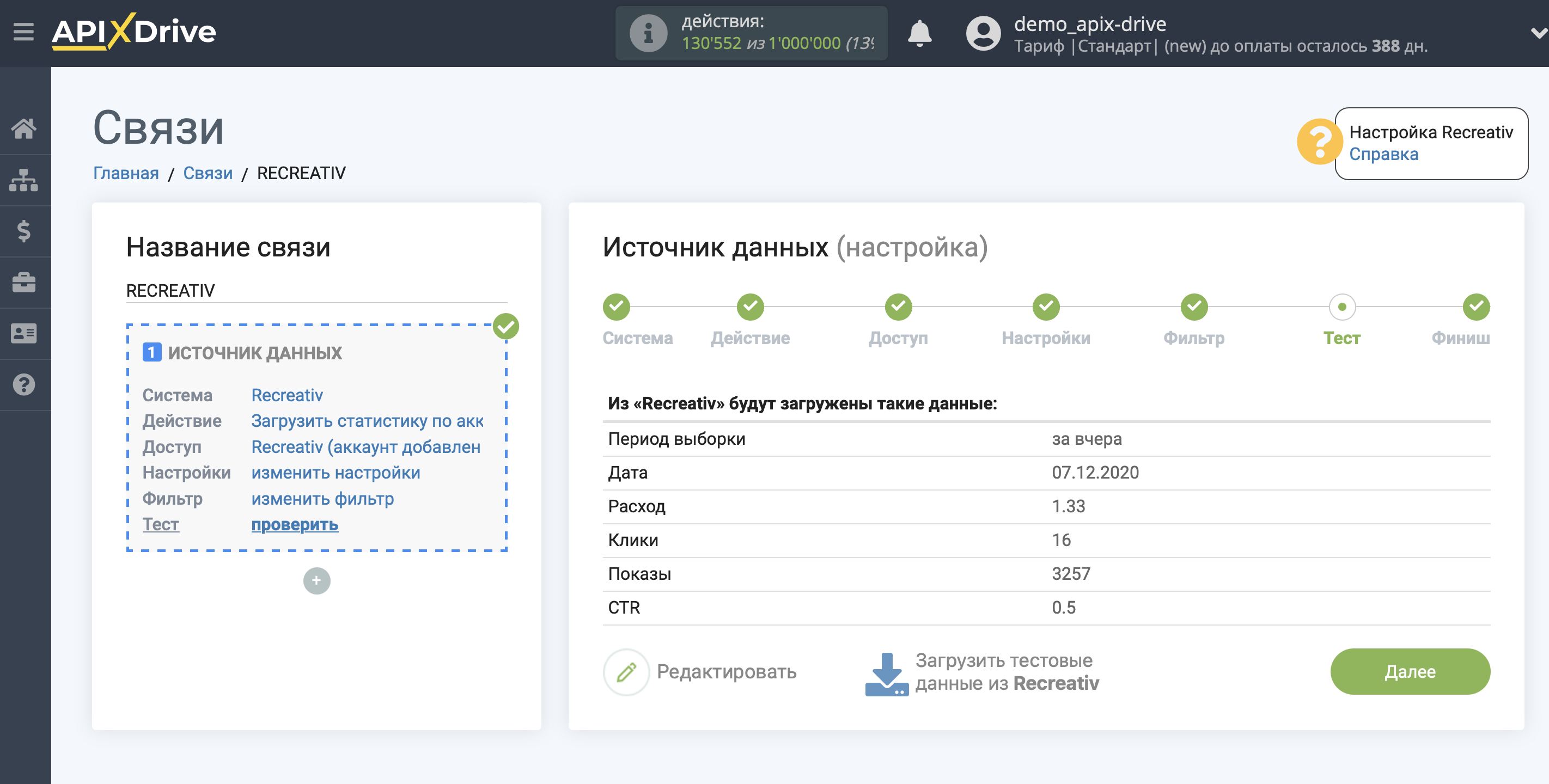Go to Home via sidebar house icon
1549x784 pixels.
point(23,128)
